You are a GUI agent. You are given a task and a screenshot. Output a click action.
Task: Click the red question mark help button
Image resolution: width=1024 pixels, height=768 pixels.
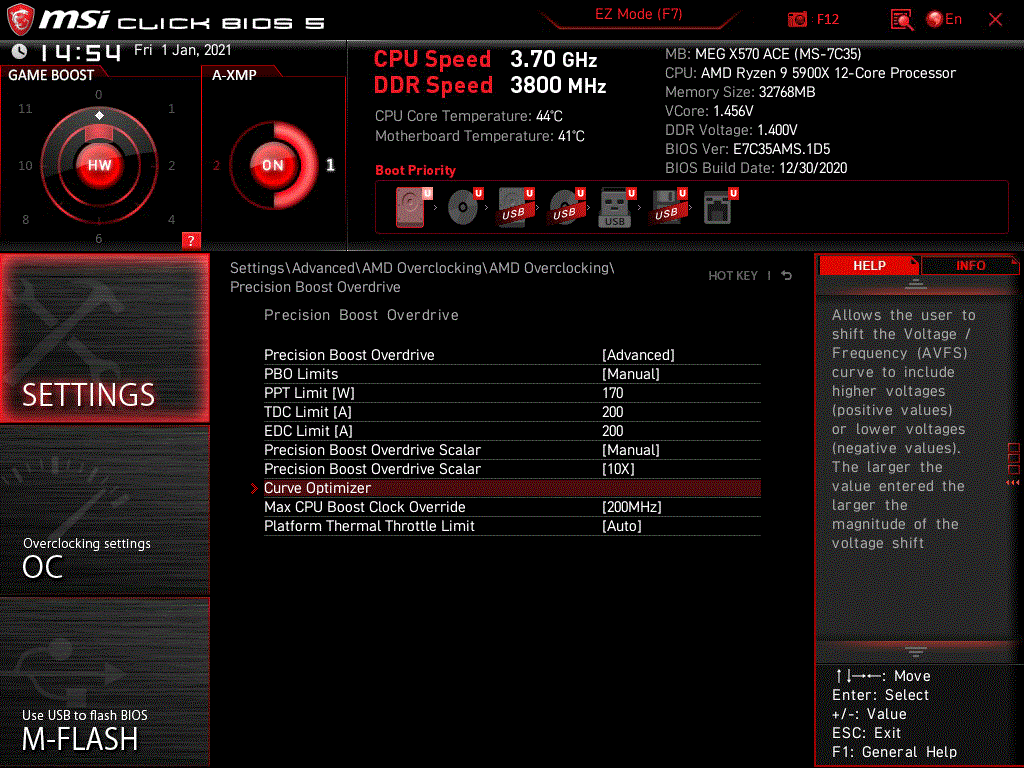tap(191, 240)
